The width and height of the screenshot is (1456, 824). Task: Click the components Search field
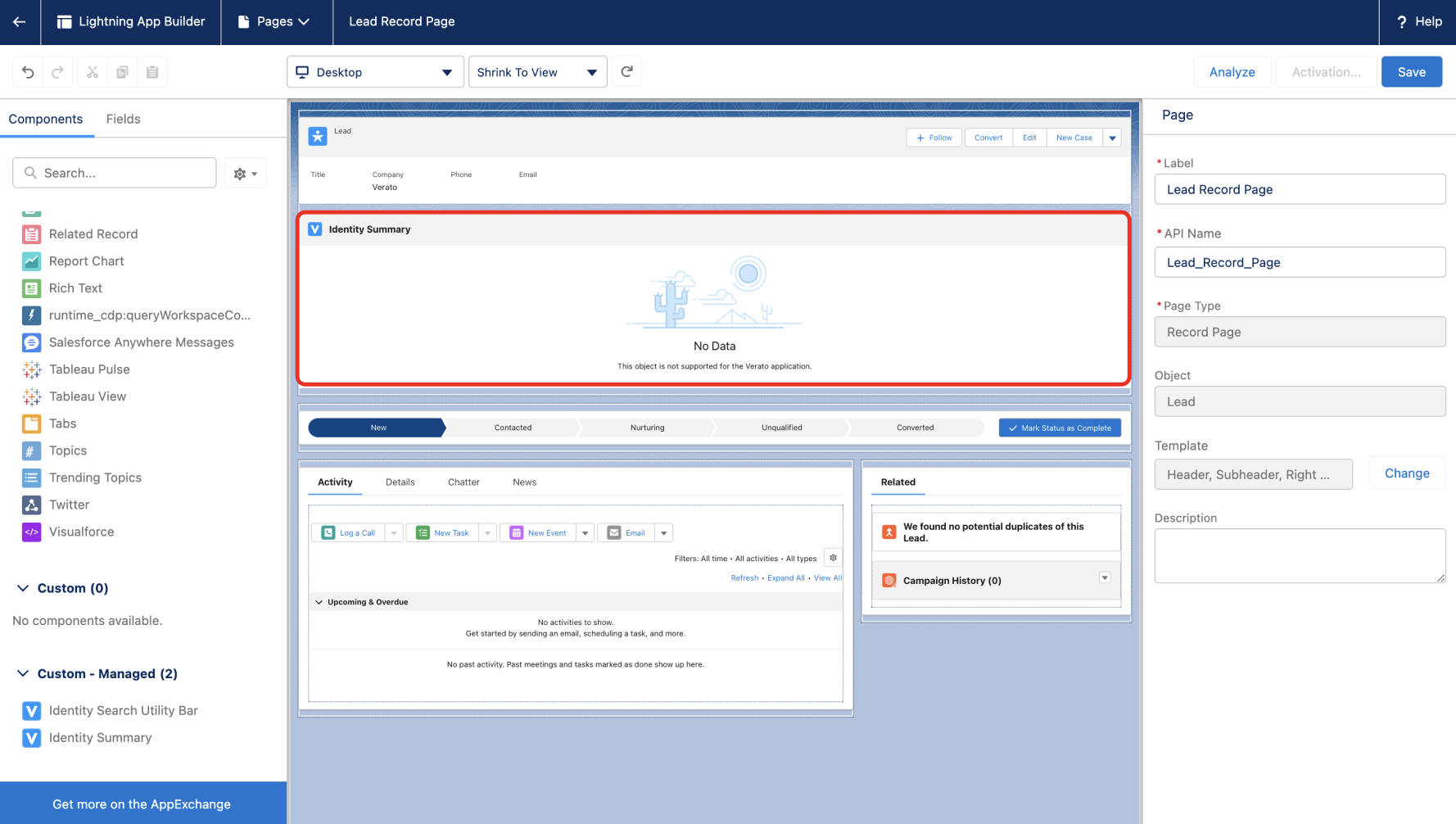(x=115, y=173)
